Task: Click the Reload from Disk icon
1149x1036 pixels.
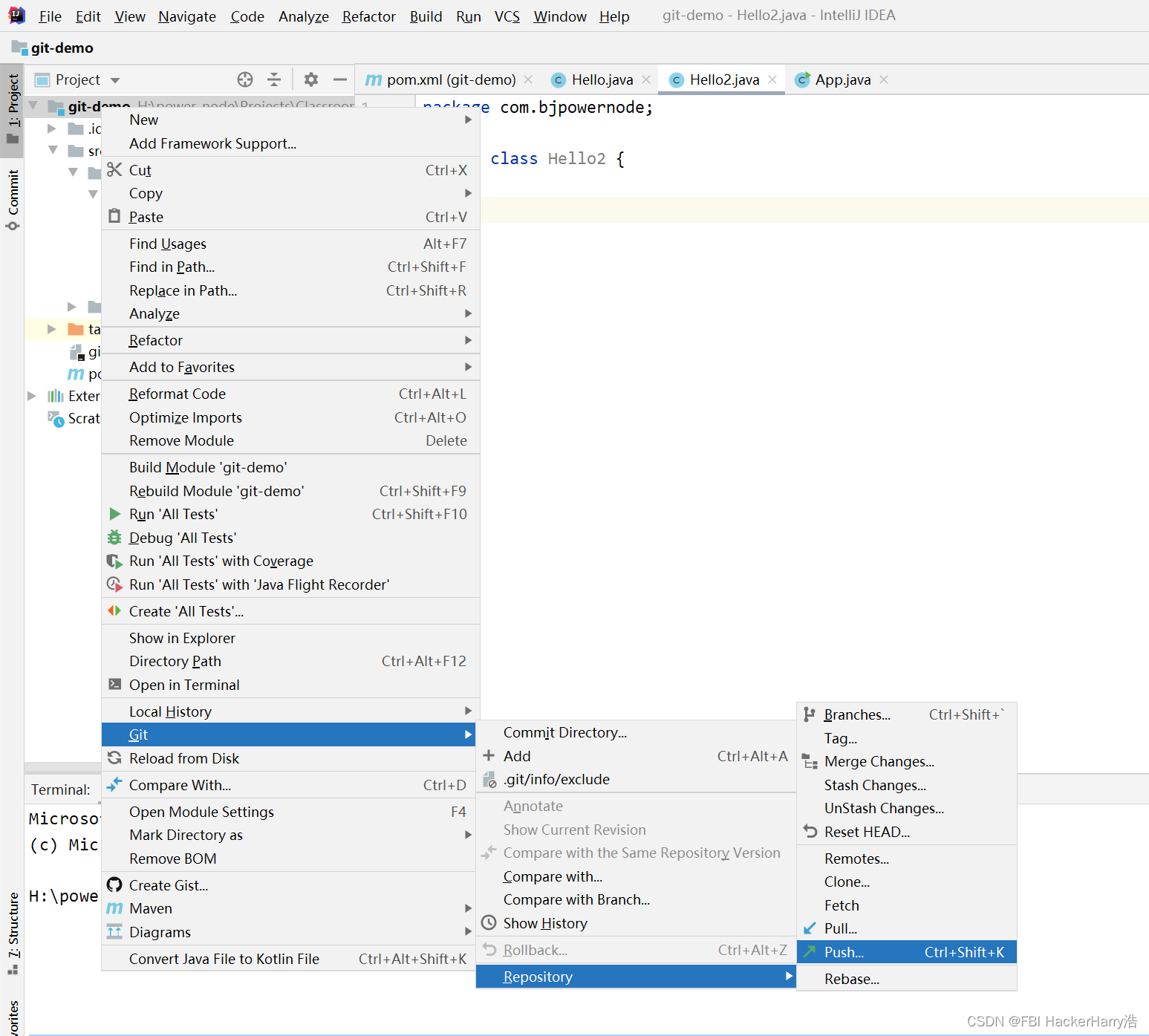Action: pos(114,758)
